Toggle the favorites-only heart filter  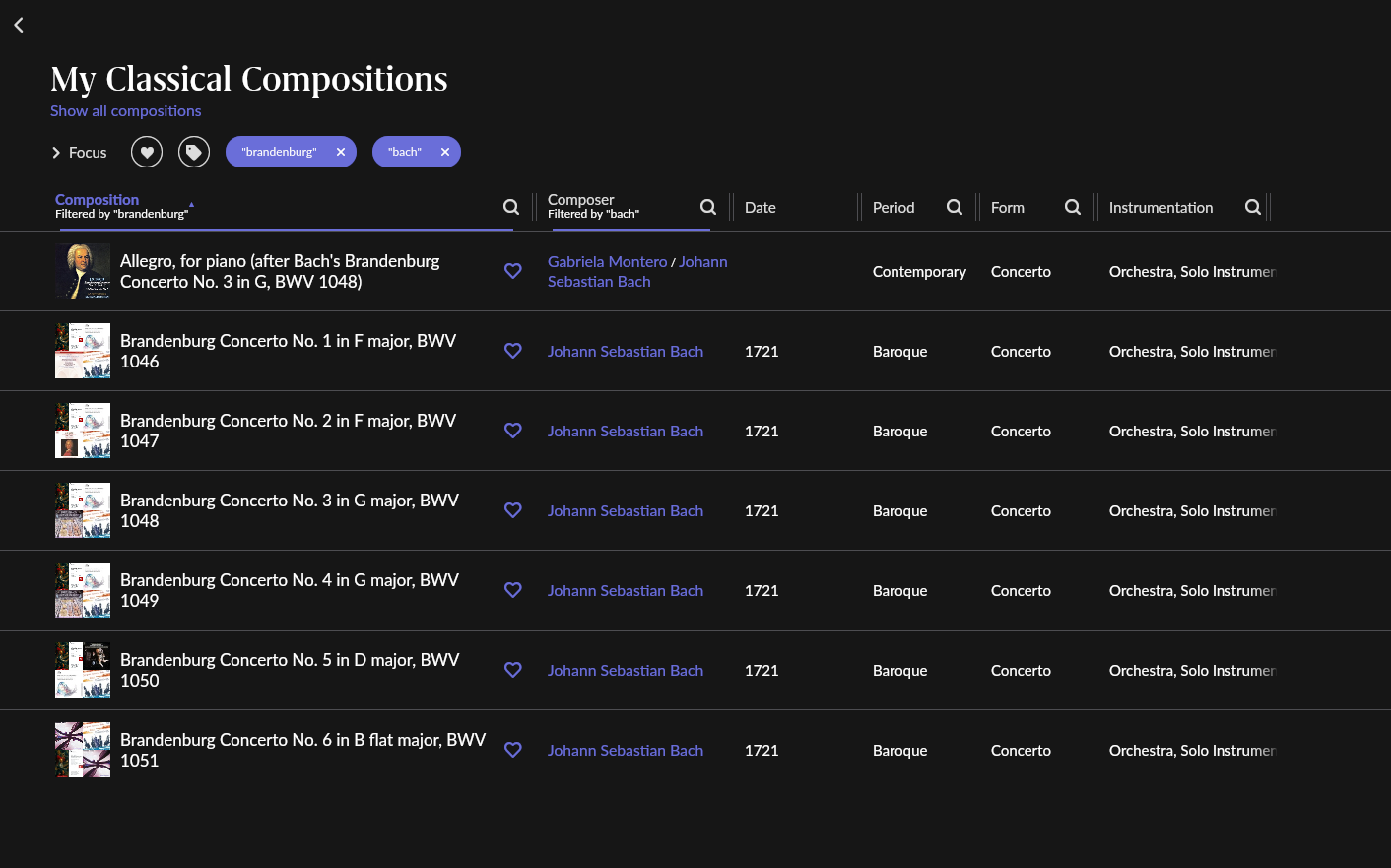point(147,152)
